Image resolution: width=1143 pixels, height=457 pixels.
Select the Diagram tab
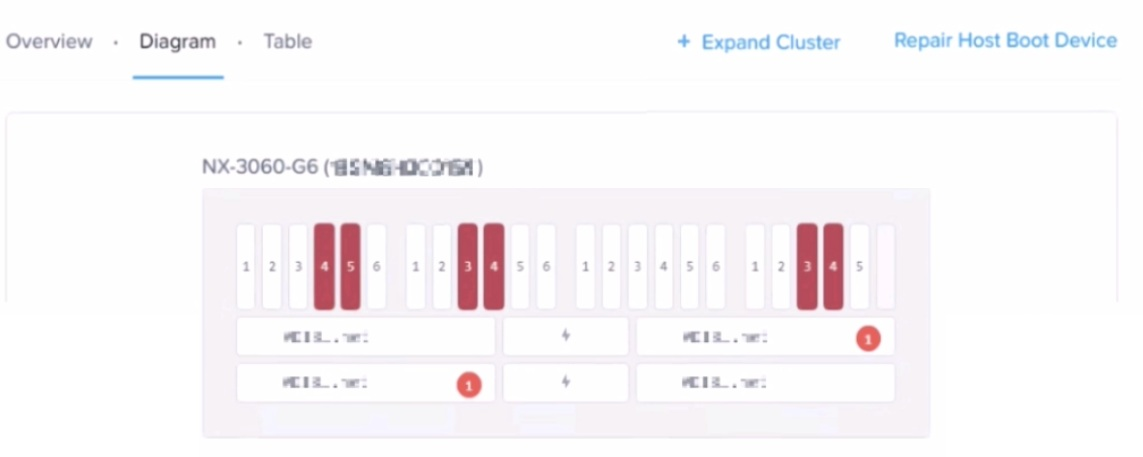point(177,42)
